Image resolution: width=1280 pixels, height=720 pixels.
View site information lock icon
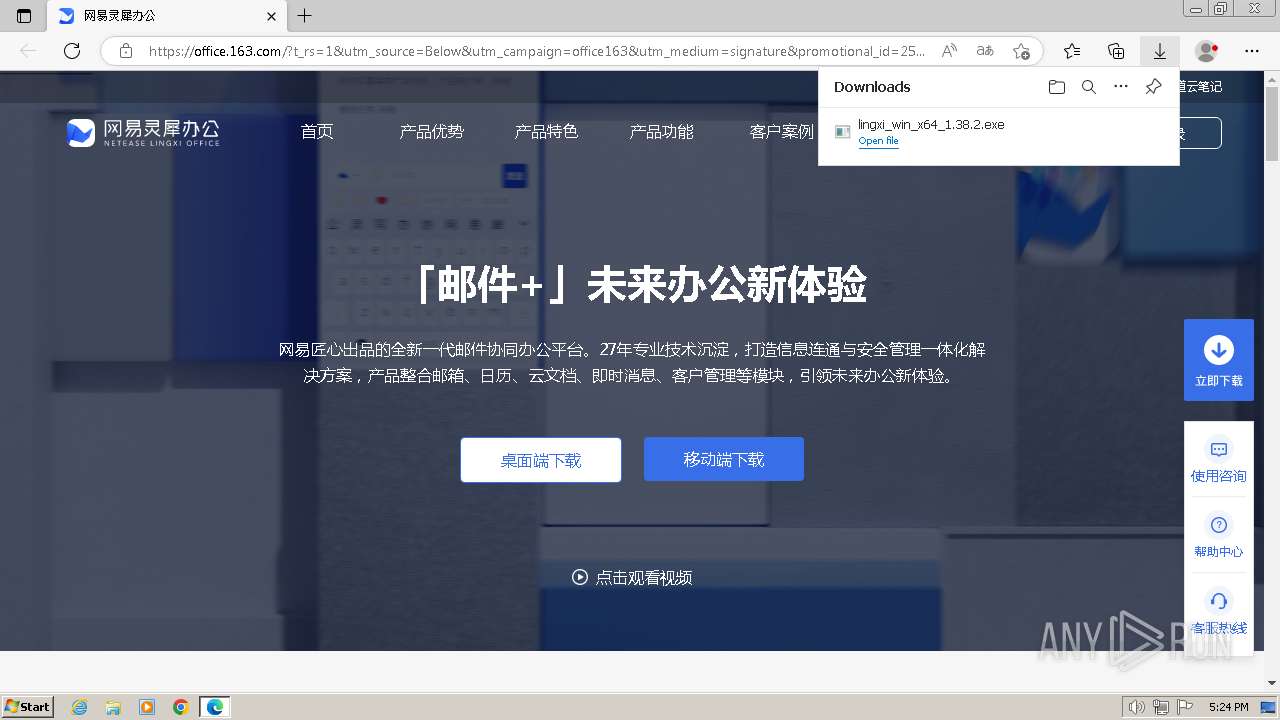(125, 51)
